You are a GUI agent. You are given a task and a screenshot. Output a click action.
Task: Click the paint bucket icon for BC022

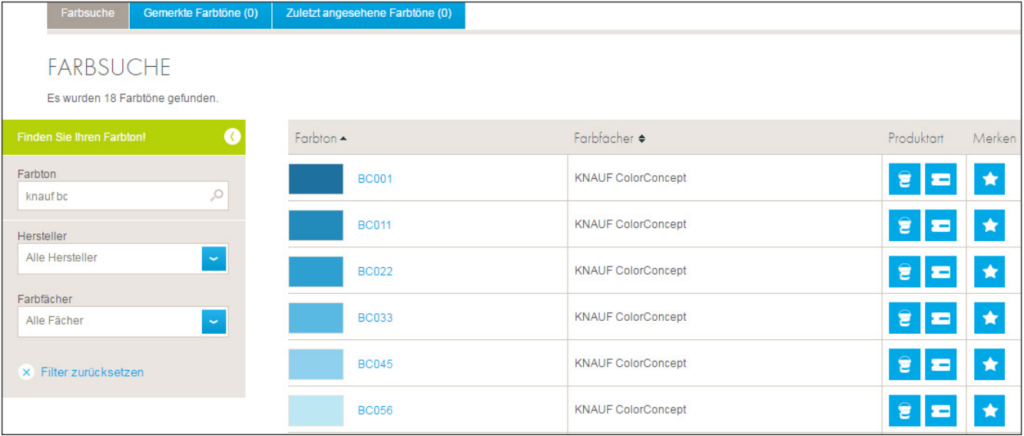pyautogui.click(x=905, y=271)
